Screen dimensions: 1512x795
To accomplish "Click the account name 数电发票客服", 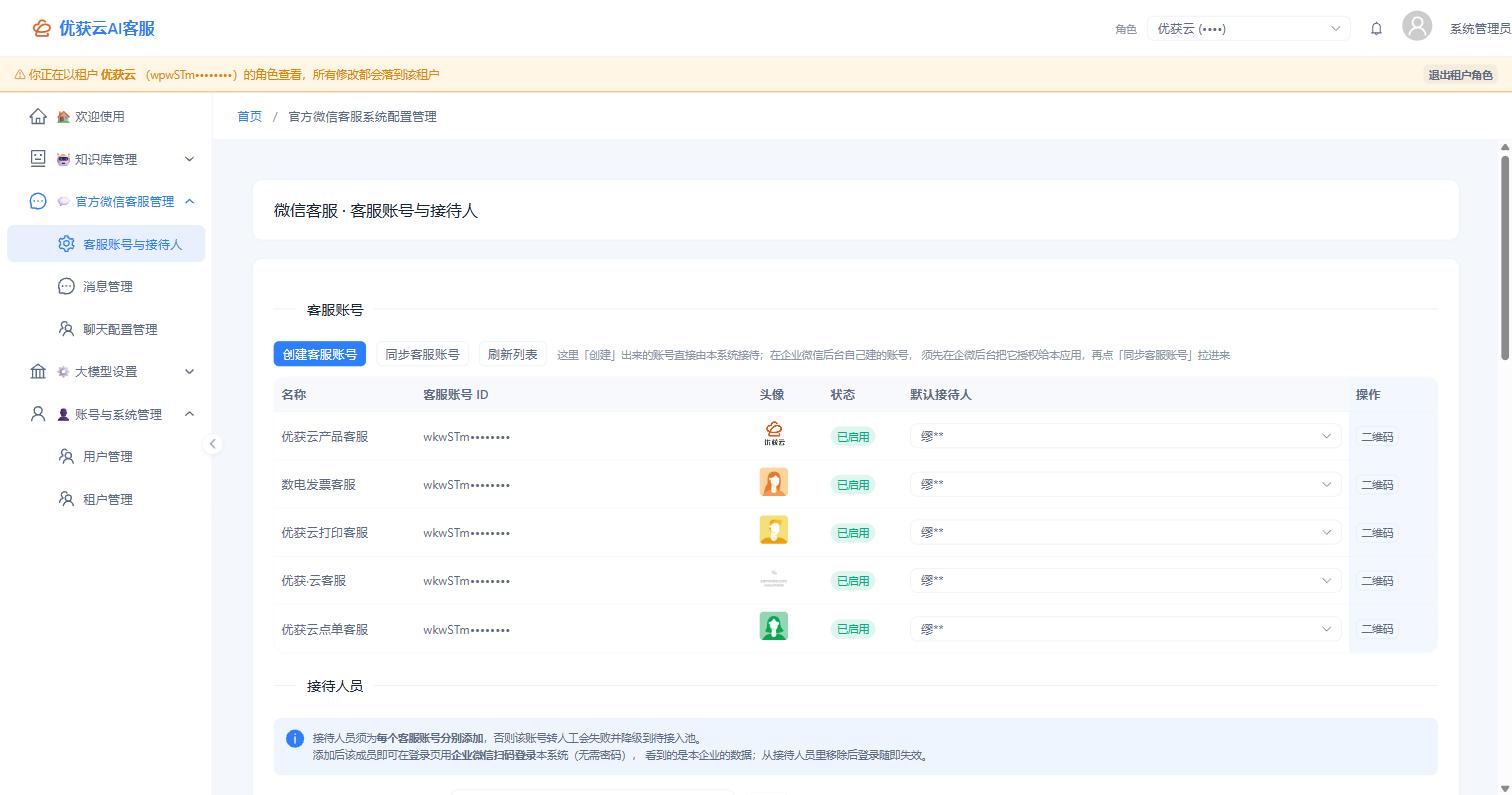I will pos(318,484).
